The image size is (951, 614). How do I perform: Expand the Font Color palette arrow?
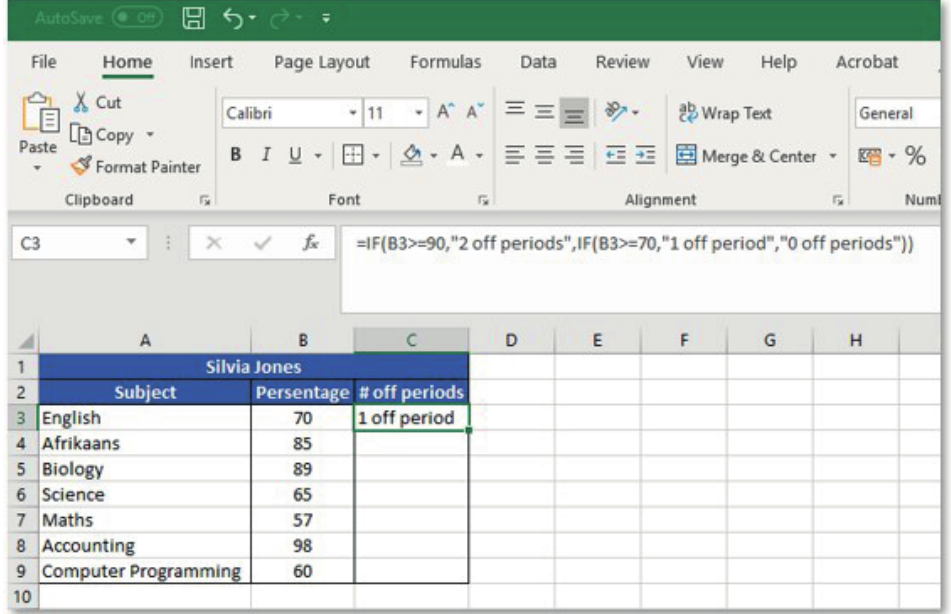click(479, 156)
